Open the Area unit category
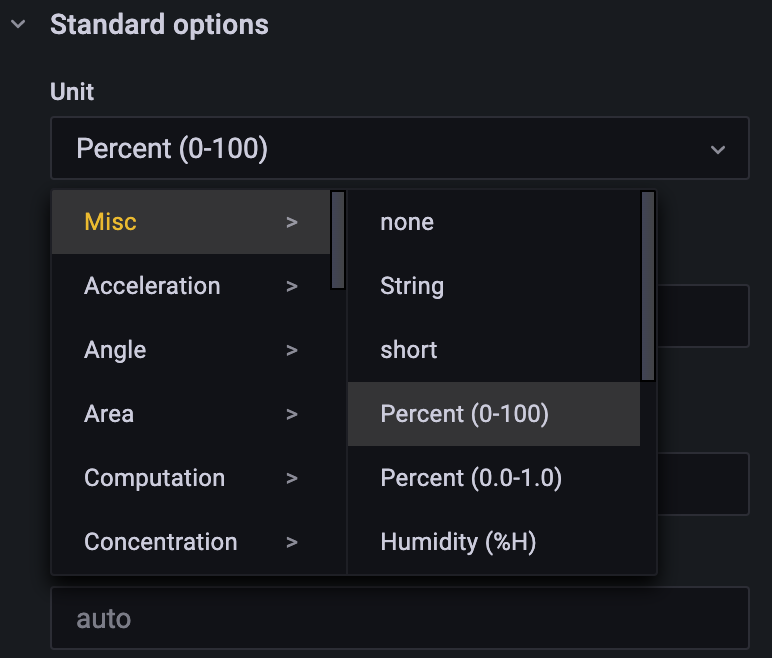Image resolution: width=772 pixels, height=658 pixels. 109,414
